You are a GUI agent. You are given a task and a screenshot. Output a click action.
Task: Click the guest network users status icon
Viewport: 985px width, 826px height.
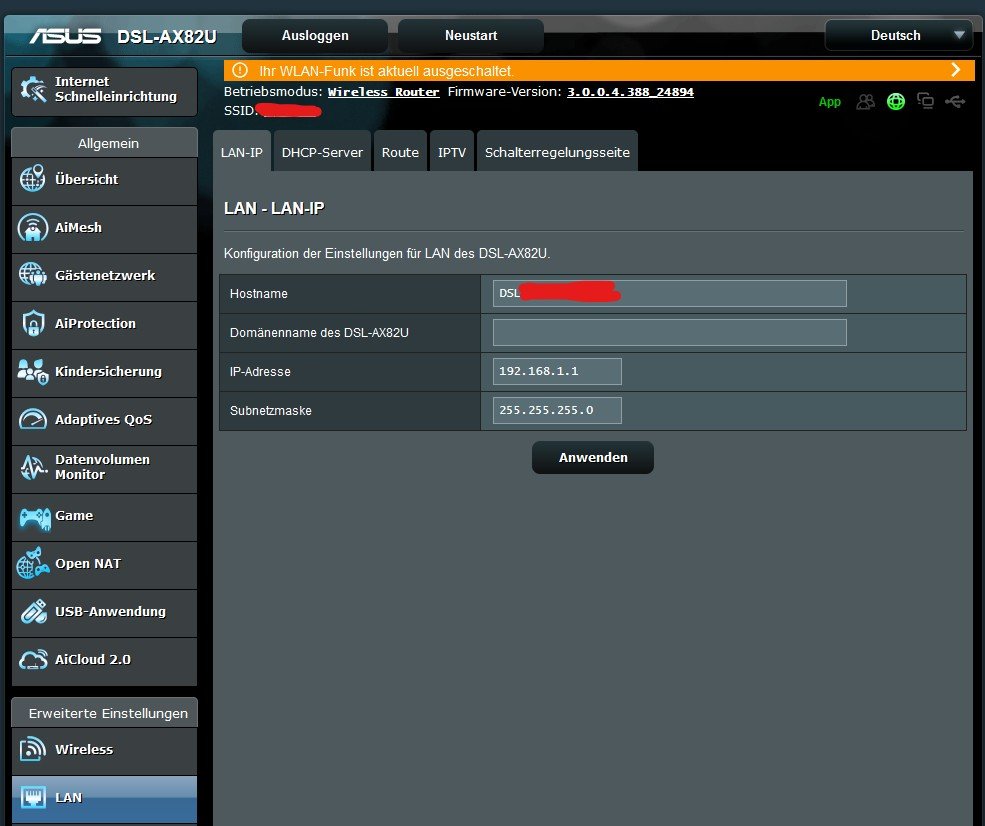pos(866,101)
